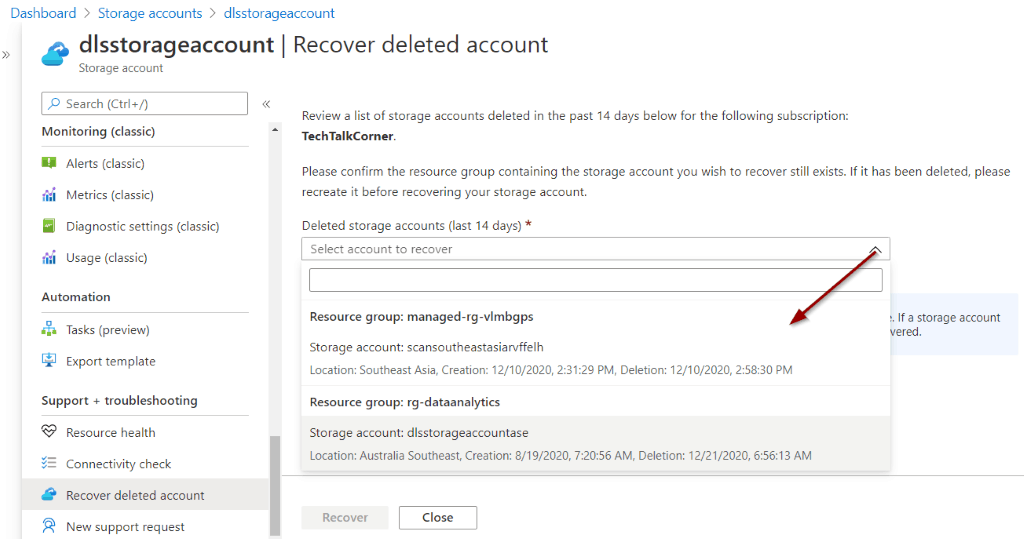Click Resource group: managed-rg-vlmbgps heading
The image size is (1024, 539).
click(421, 317)
